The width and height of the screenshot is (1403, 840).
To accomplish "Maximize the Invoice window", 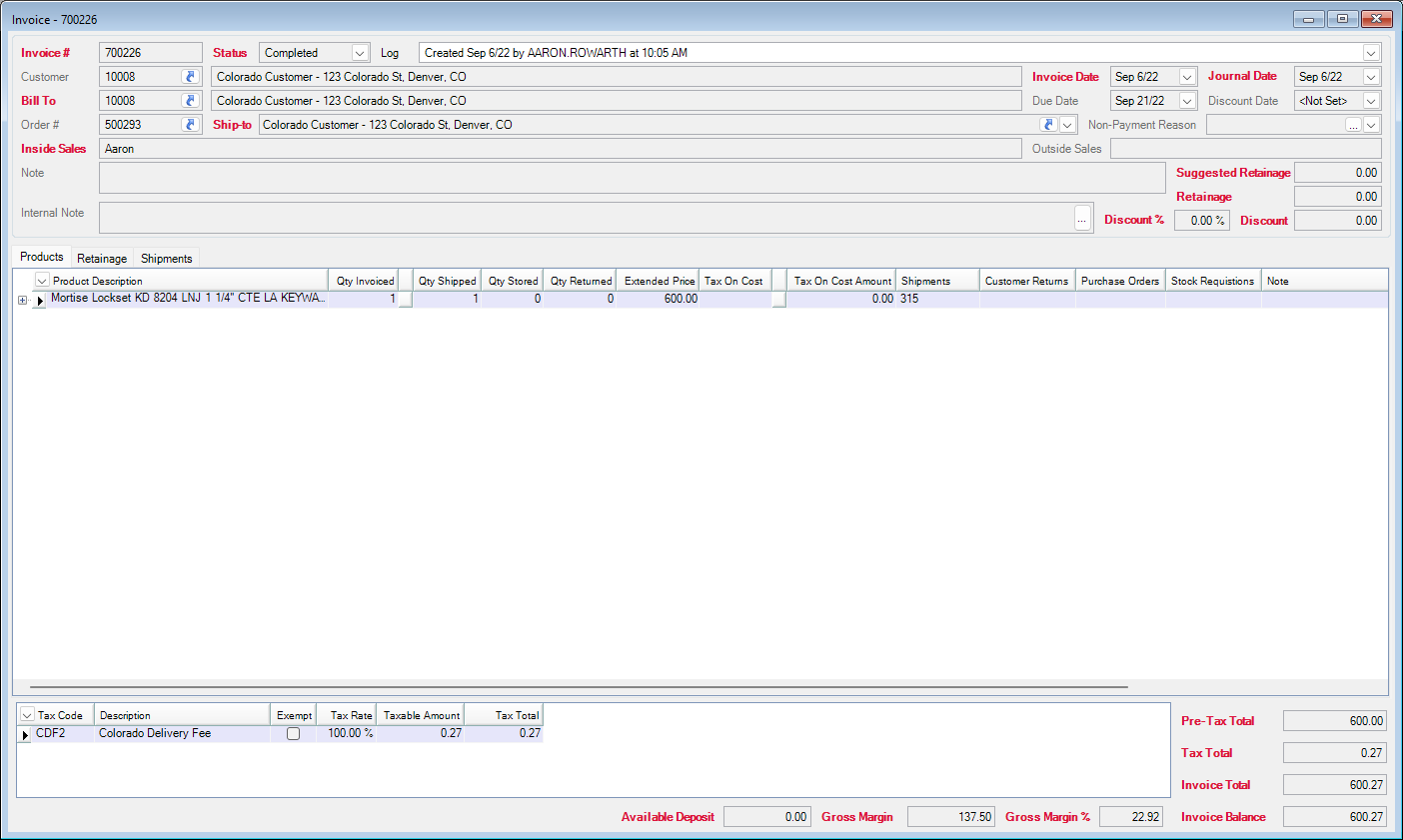I will [x=1343, y=19].
